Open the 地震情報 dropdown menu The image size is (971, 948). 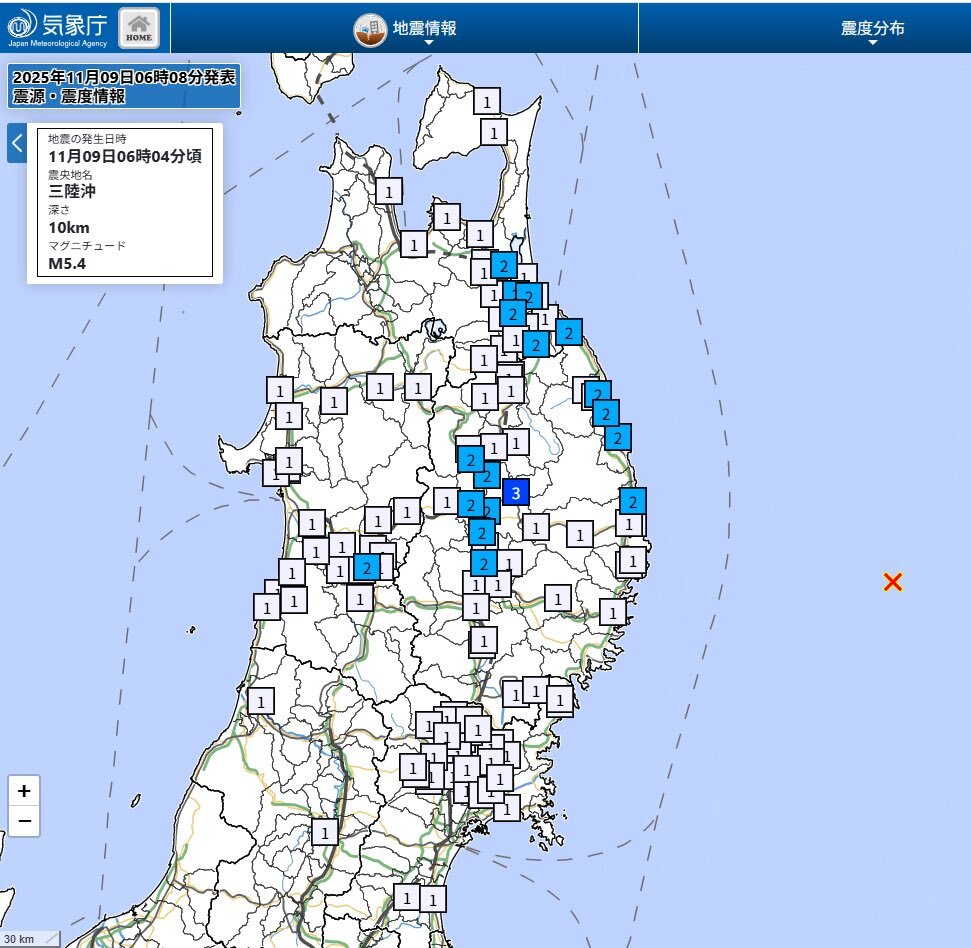pos(424,29)
